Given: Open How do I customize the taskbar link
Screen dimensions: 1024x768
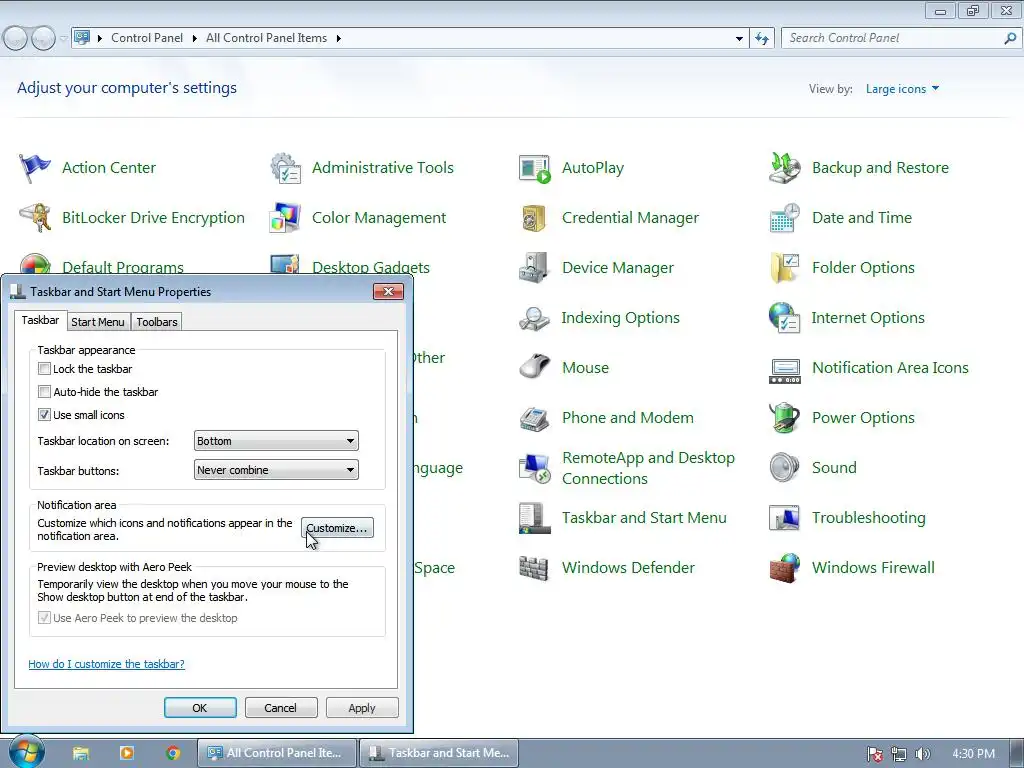Looking at the screenshot, I should click(x=106, y=664).
